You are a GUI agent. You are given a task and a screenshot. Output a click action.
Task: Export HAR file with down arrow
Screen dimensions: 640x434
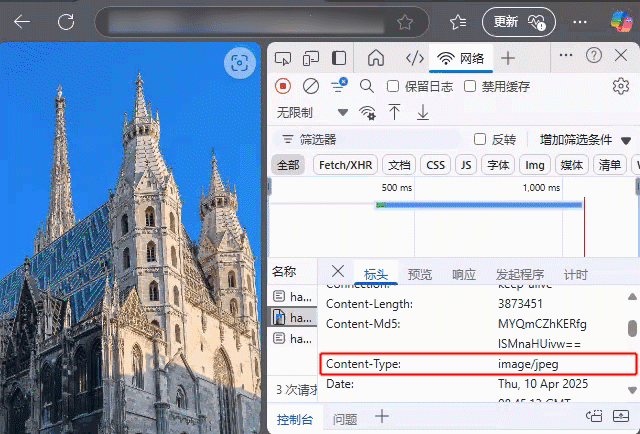click(x=423, y=112)
